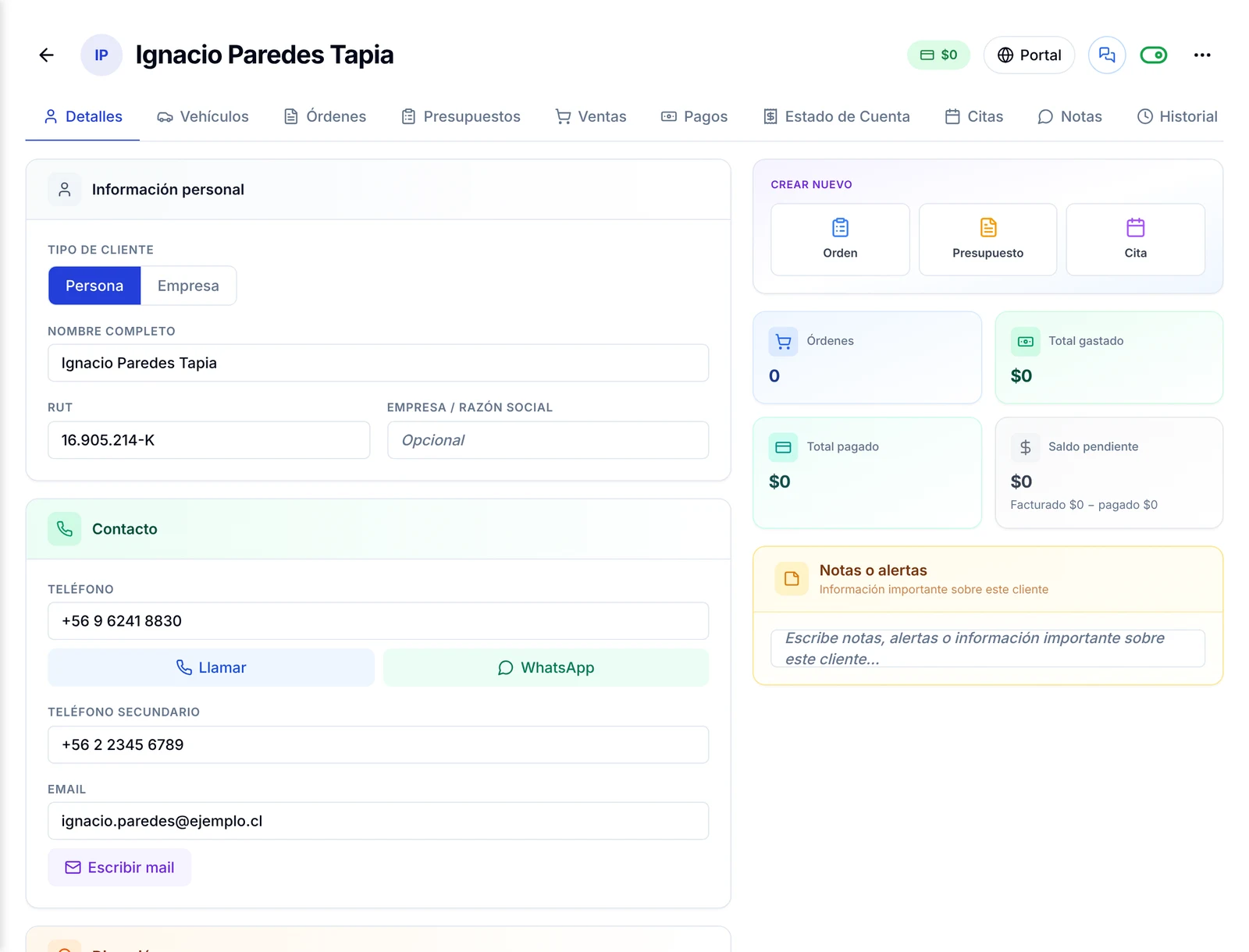Click the green $0 balance badge
The height and width of the screenshot is (952, 1249).
(938, 55)
